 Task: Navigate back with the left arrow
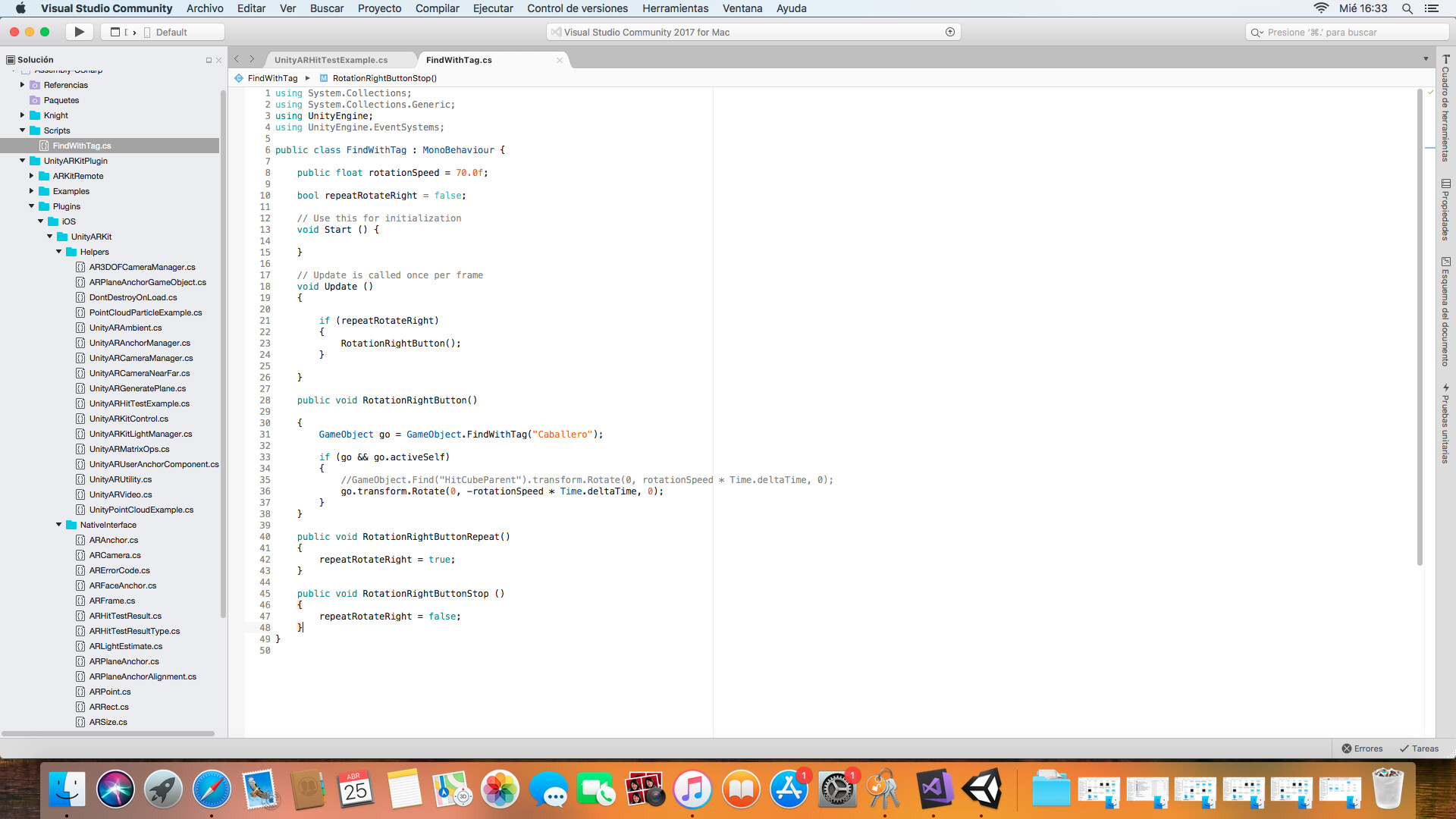click(237, 59)
